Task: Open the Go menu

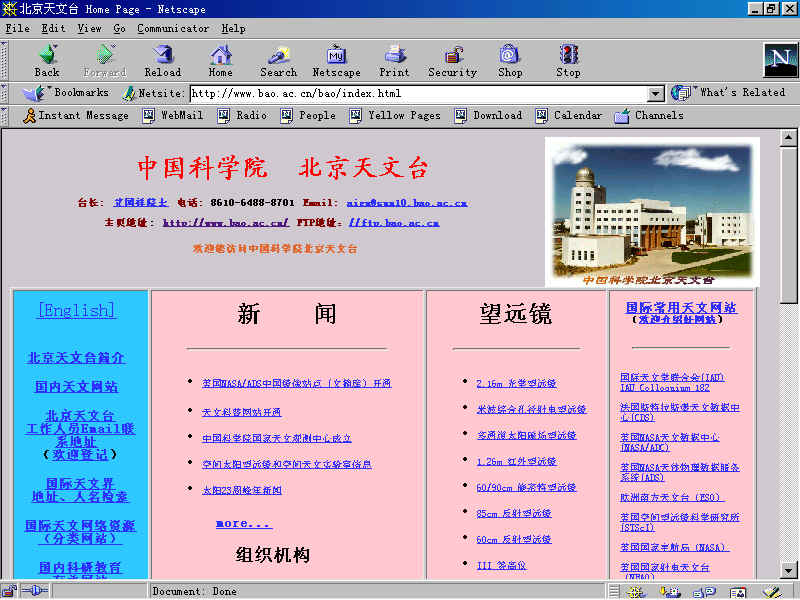Action: coord(119,29)
